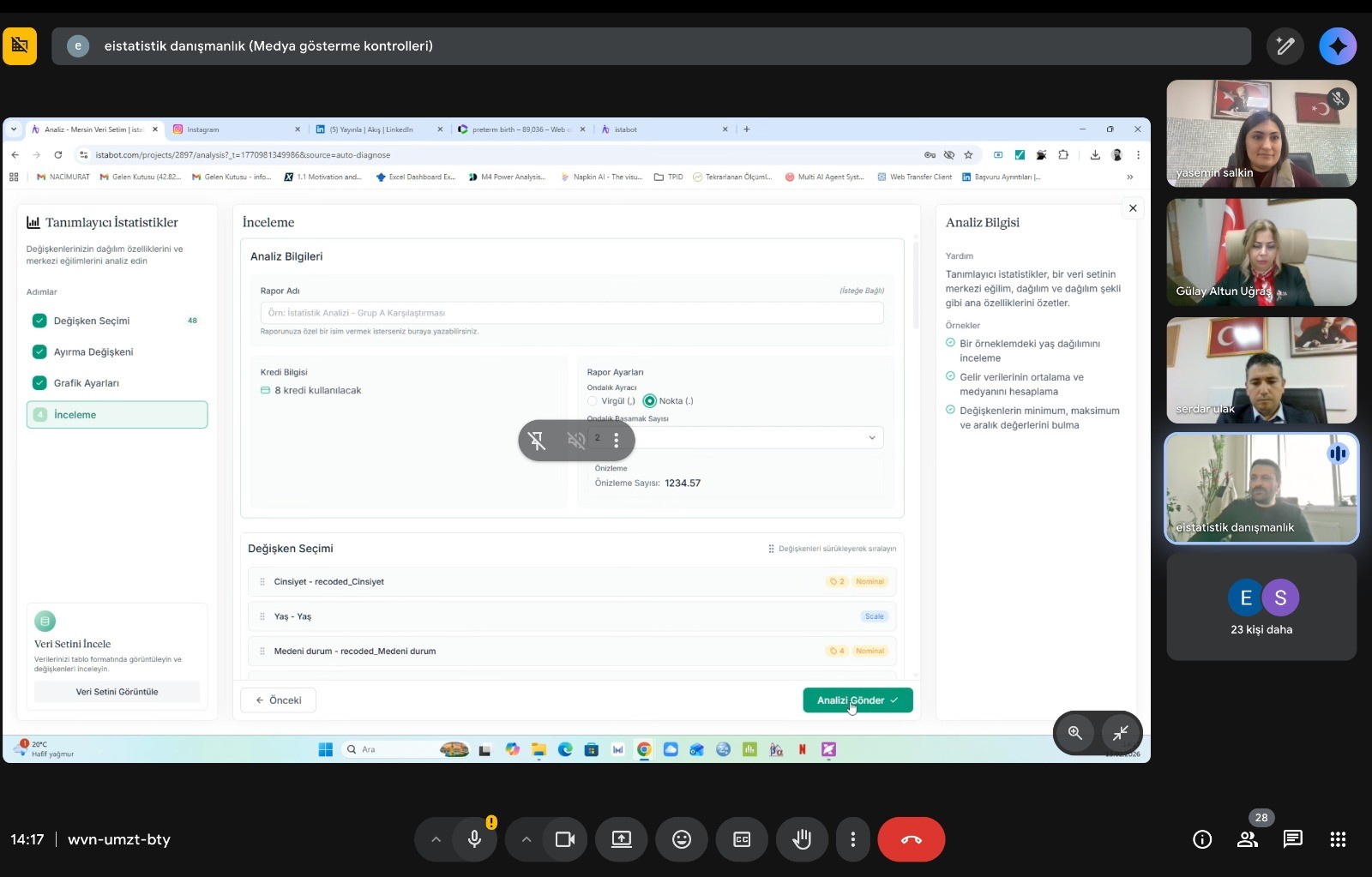This screenshot has height=877, width=1372.
Task: Open the chat panel icon
Action: (x=1292, y=839)
